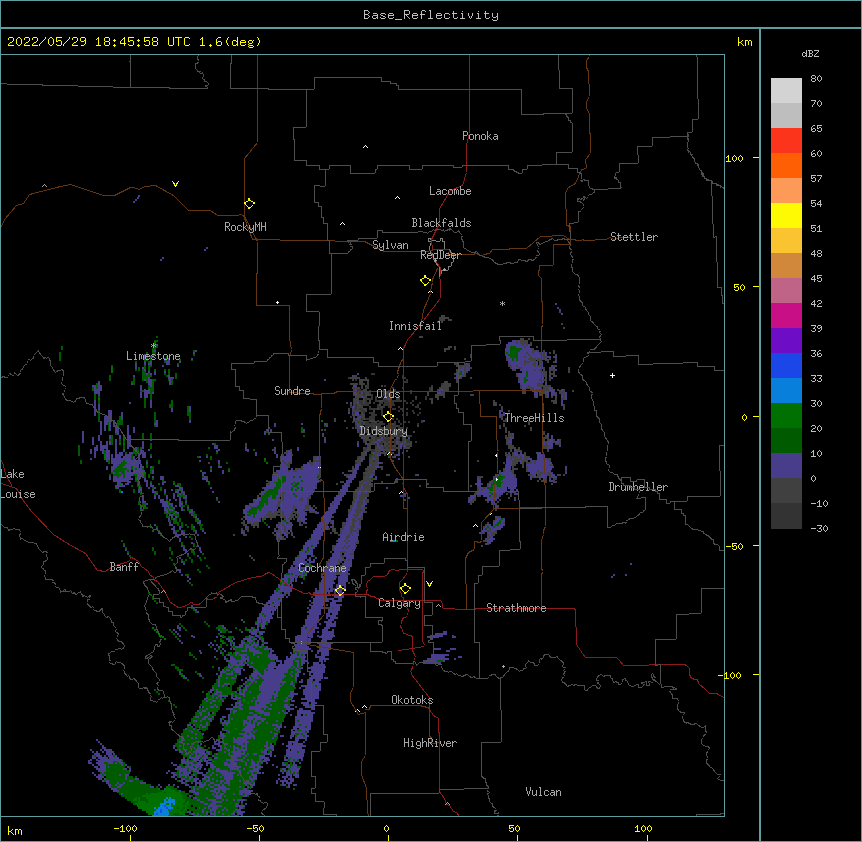The width and height of the screenshot is (862, 842).
Task: Click the white asterisk marker east of Innisfail
Action: coord(502,304)
